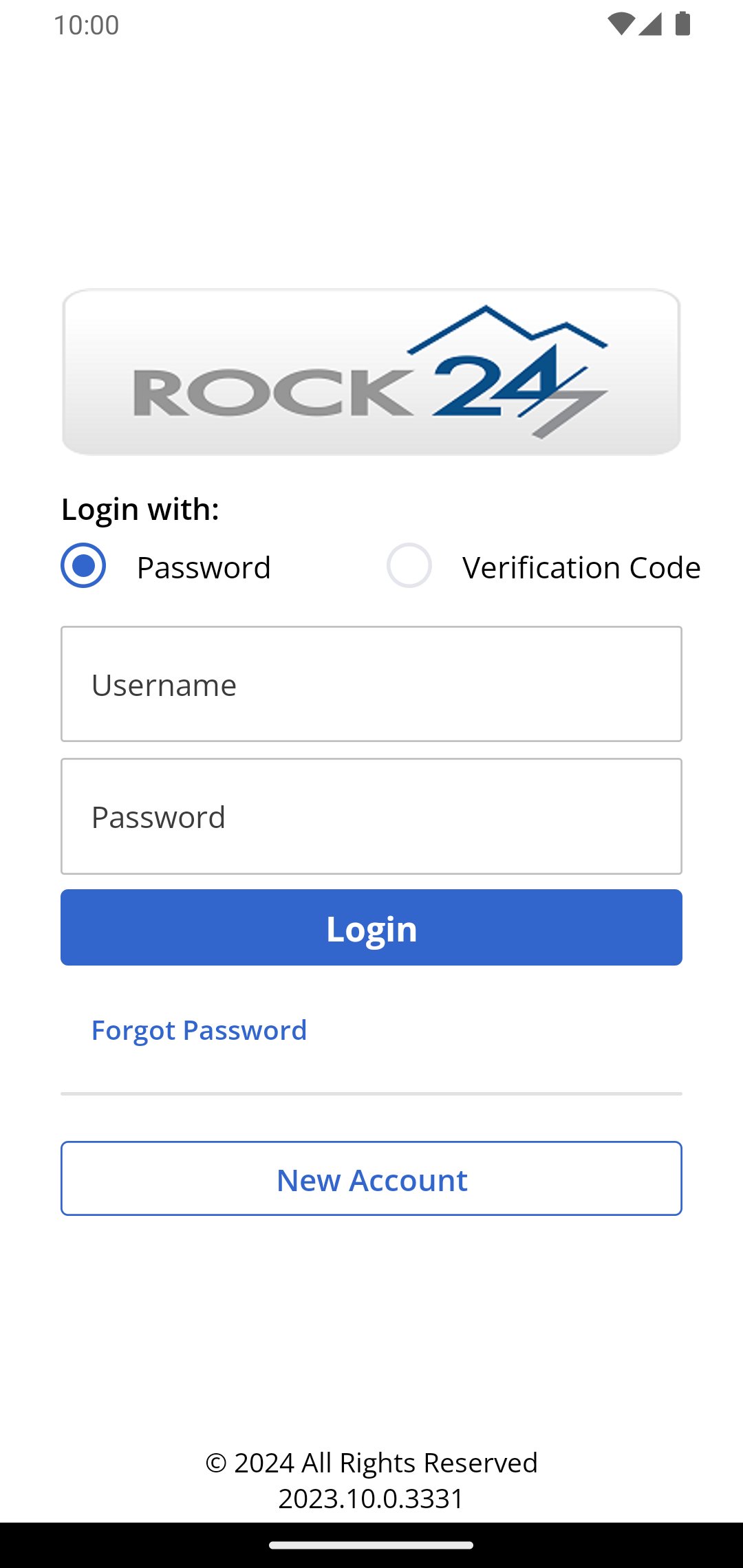Select the Password radio button
The height and width of the screenshot is (1568, 743).
click(x=83, y=566)
